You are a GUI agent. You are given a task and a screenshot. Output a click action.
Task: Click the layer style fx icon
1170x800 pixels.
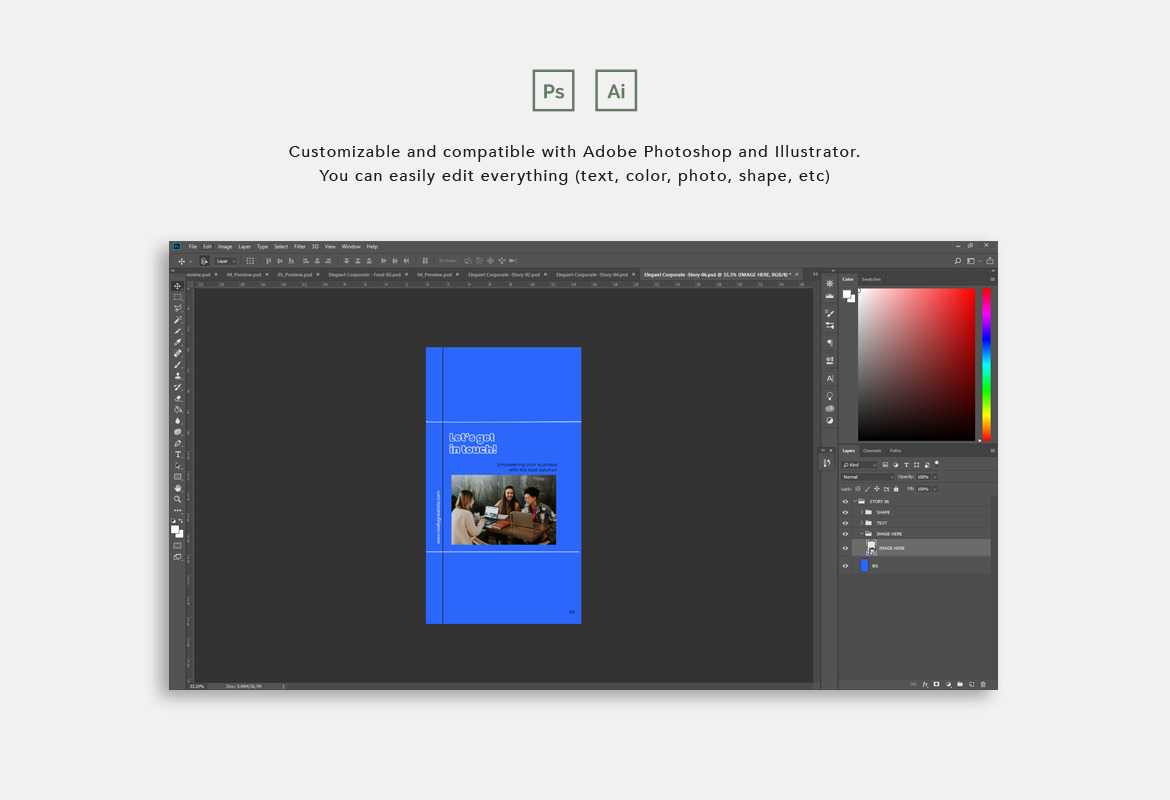point(925,684)
